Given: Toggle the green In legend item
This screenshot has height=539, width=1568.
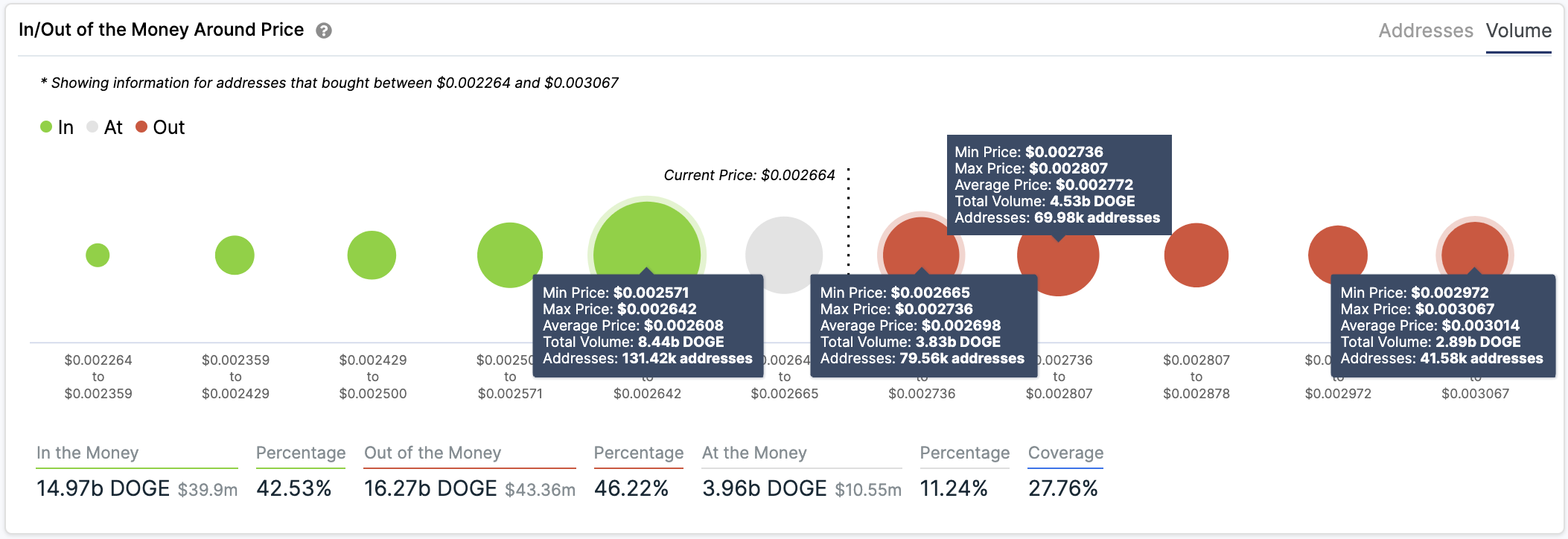Looking at the screenshot, I should click(x=57, y=127).
